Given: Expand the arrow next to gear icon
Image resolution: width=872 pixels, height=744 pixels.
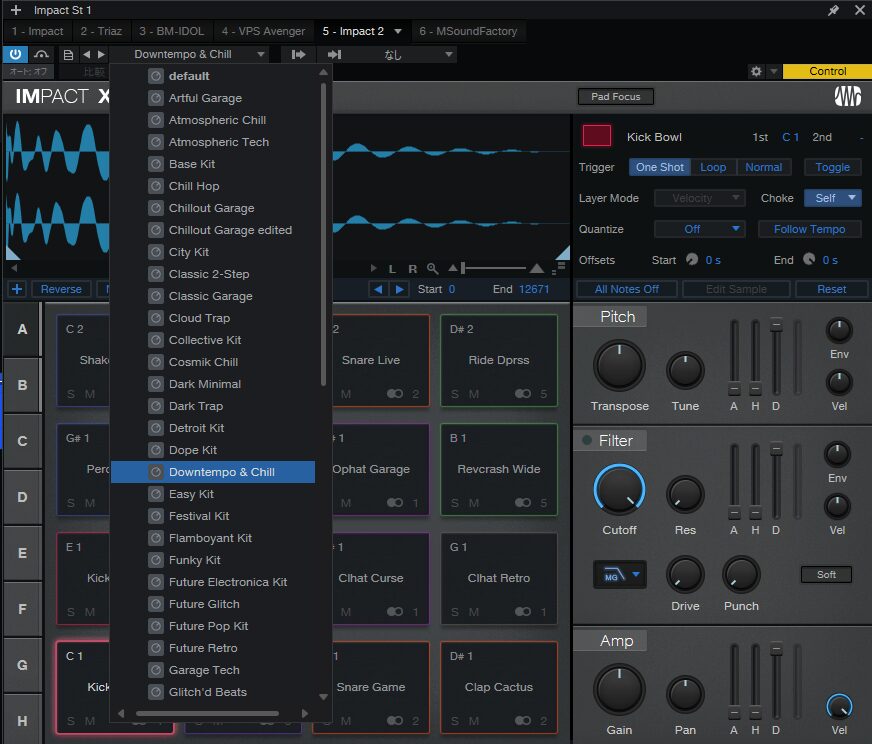Looking at the screenshot, I should click(x=773, y=71).
